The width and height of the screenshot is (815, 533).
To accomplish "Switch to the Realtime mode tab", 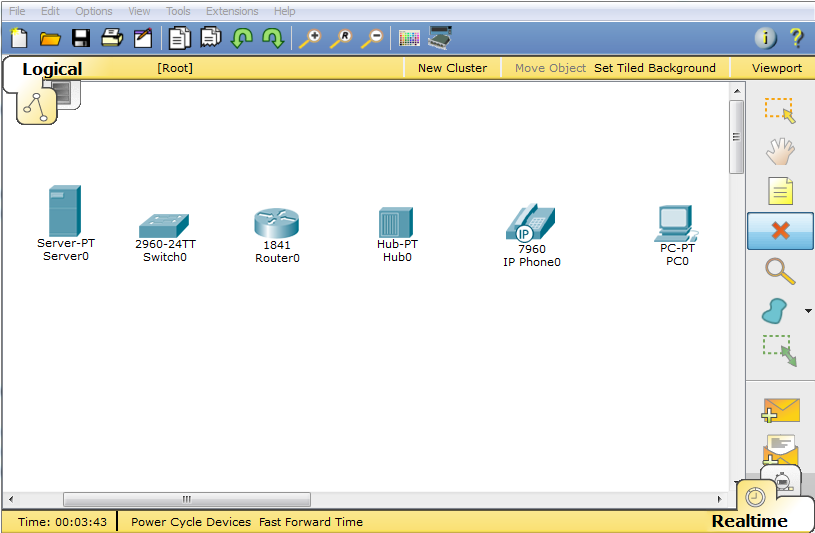I will pos(749,521).
